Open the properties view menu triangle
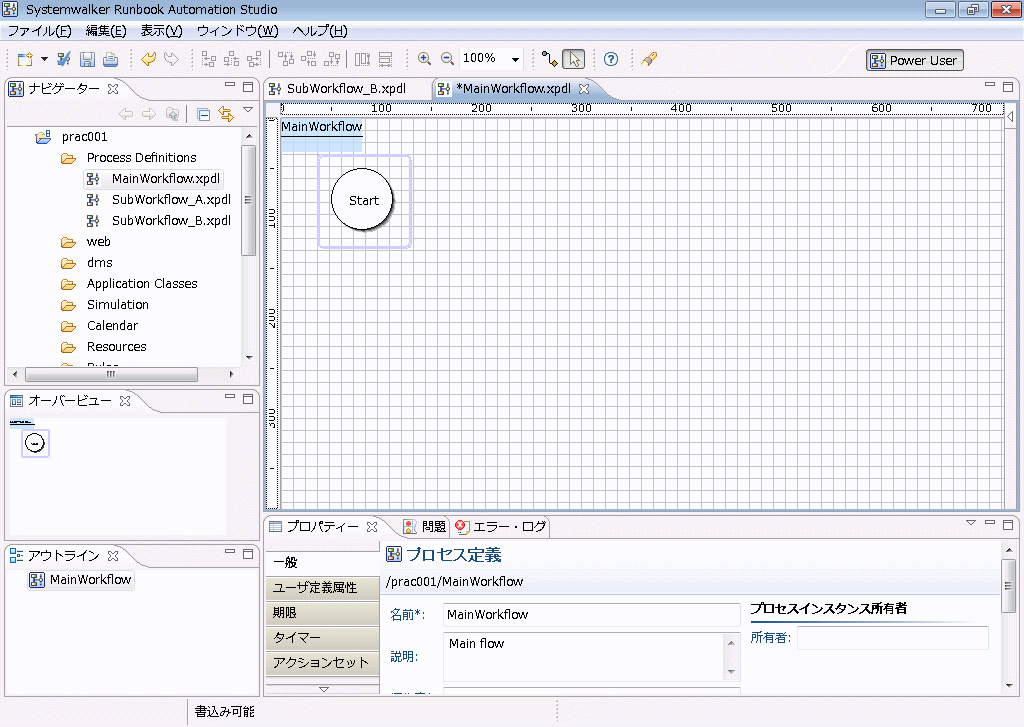 tap(970, 523)
